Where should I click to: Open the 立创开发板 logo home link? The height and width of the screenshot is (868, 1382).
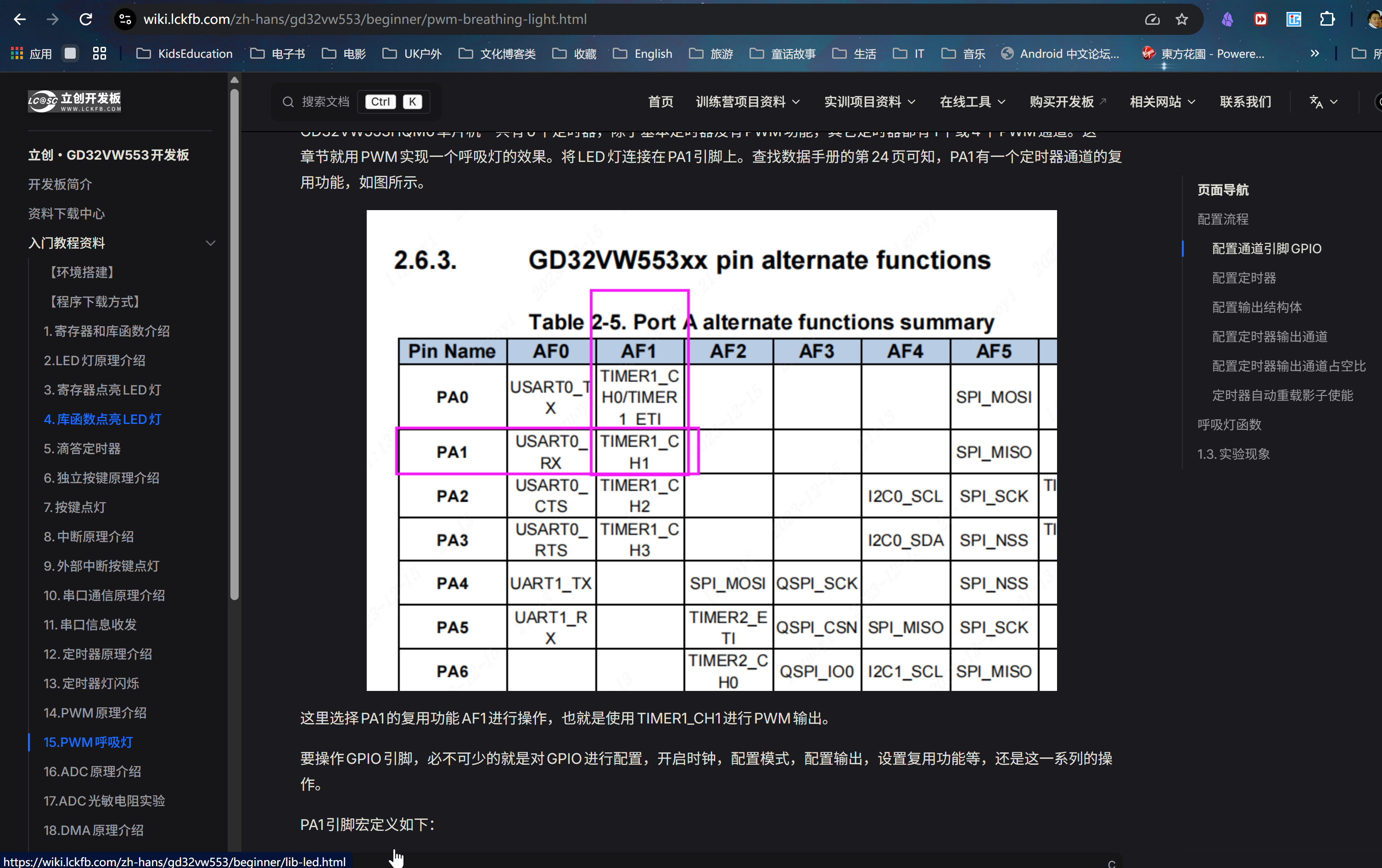coord(75,101)
